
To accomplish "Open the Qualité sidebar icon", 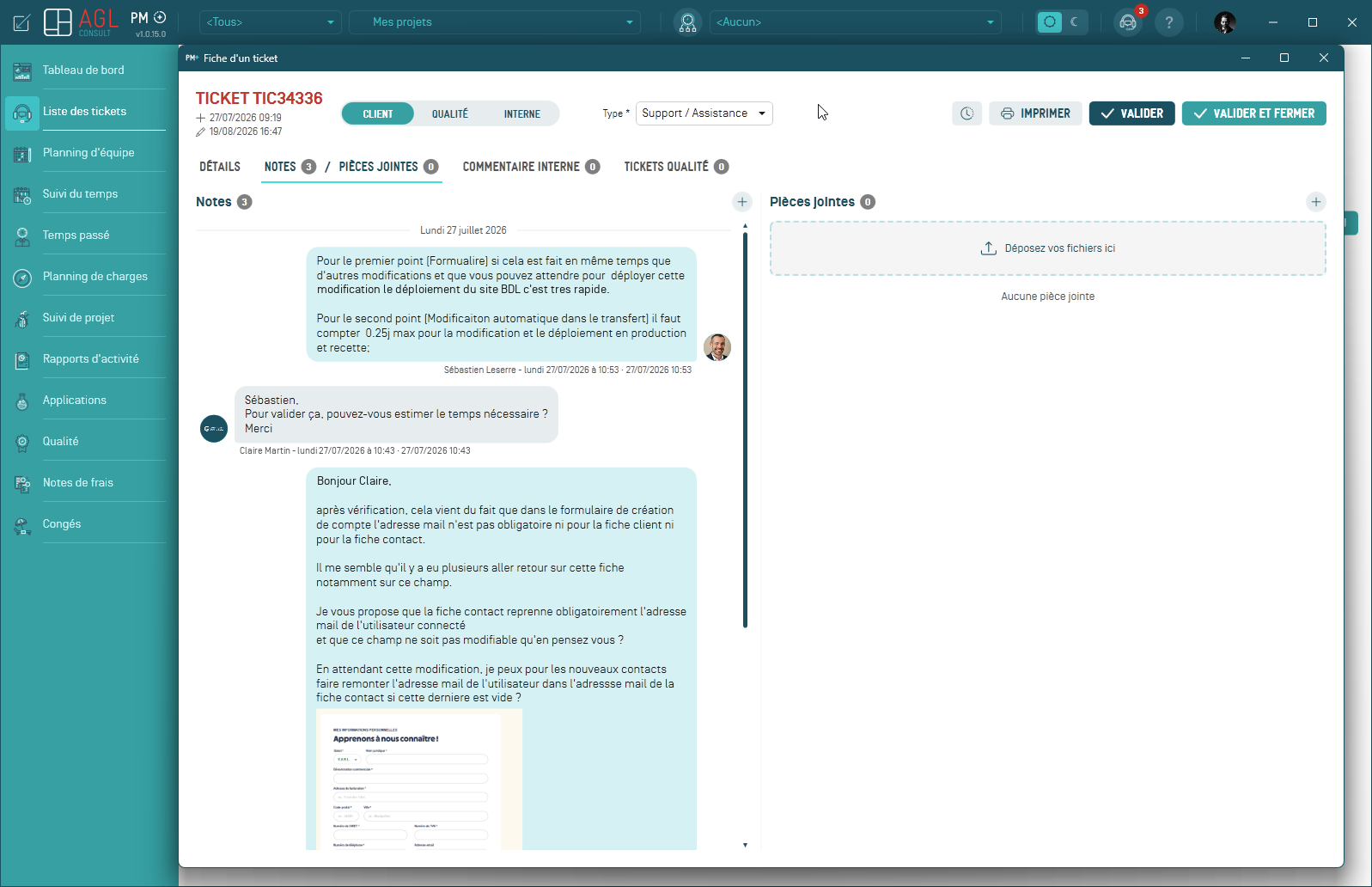I will pos(22,443).
